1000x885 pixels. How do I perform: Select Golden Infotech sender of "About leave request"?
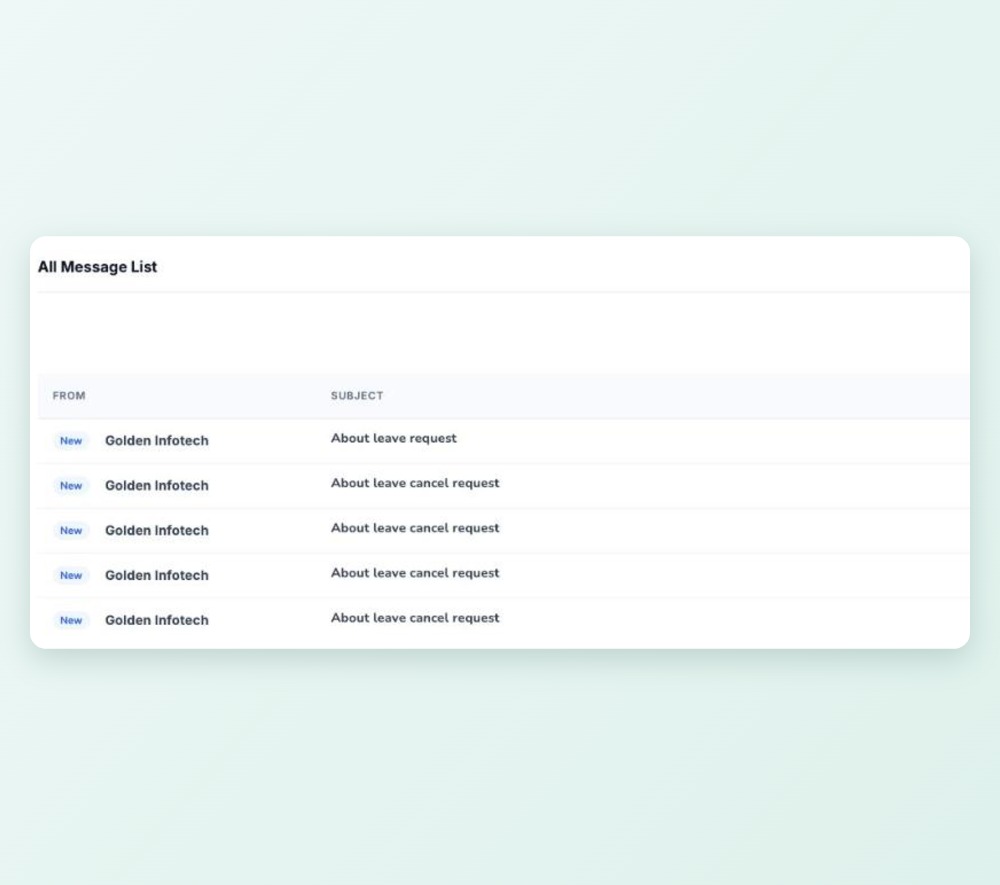pyautogui.click(x=157, y=441)
